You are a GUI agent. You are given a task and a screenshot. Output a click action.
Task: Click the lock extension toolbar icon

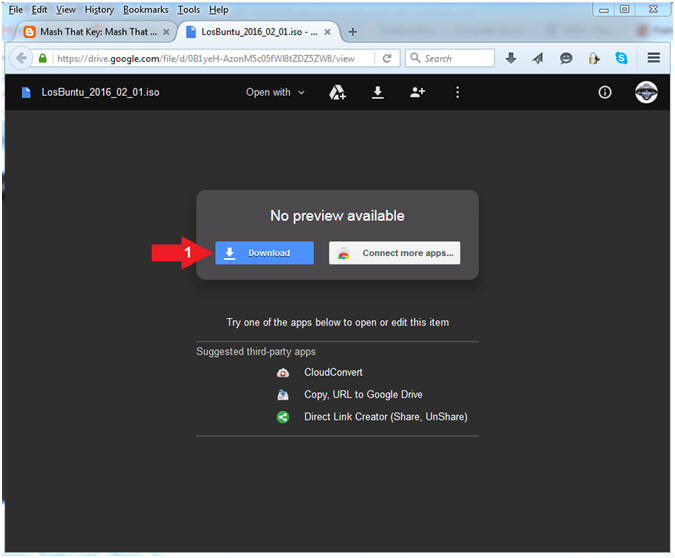(594, 58)
